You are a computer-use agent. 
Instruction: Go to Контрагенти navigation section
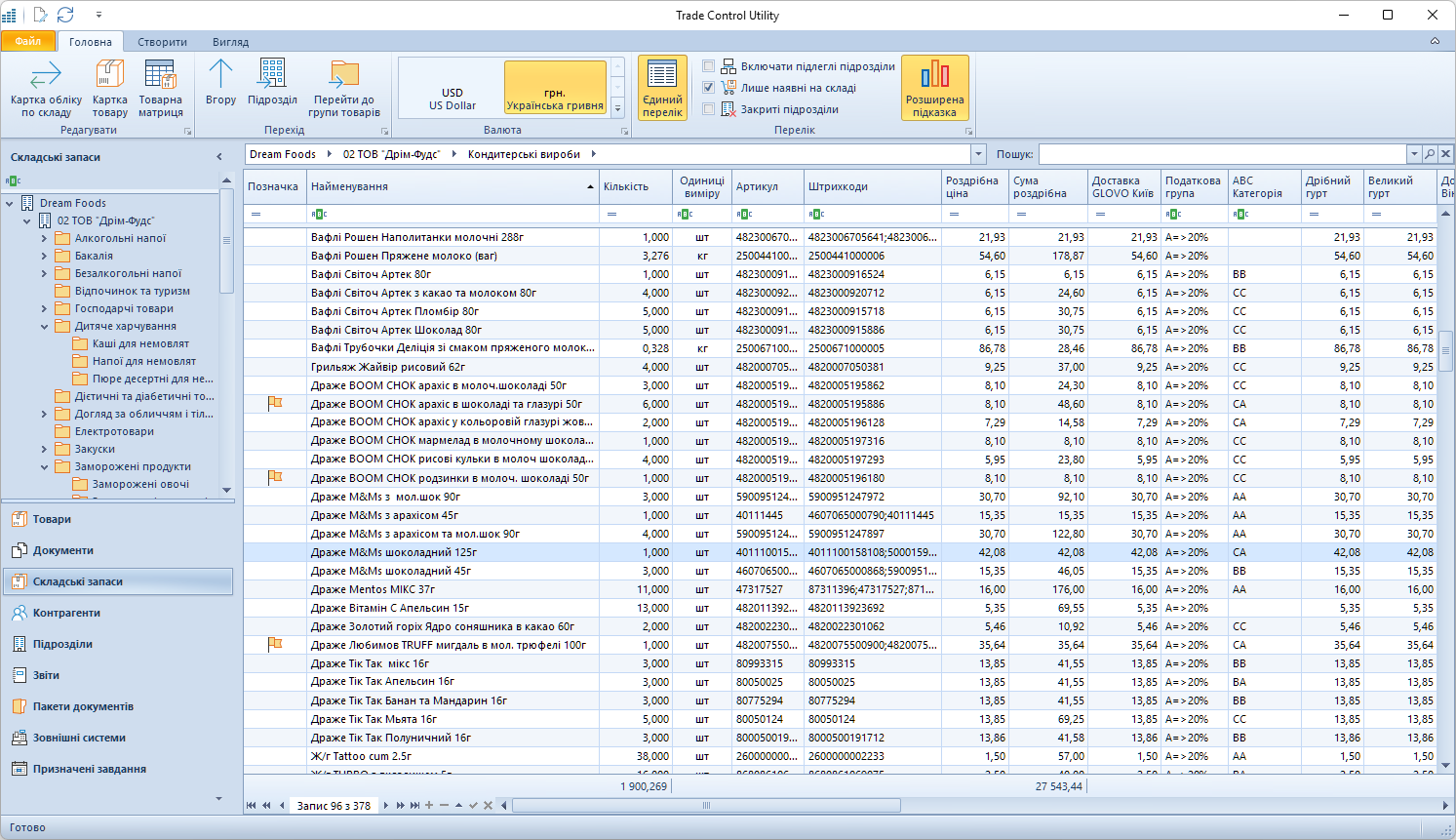(66, 613)
